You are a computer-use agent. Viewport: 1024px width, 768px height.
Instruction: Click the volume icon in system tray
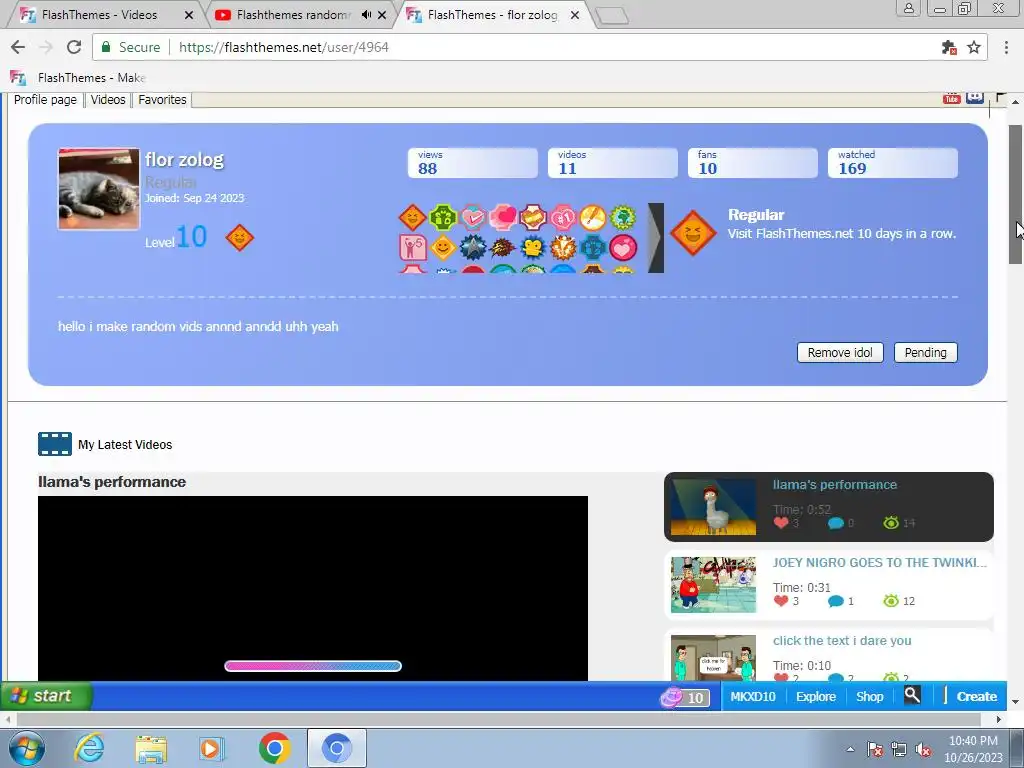[923, 750]
